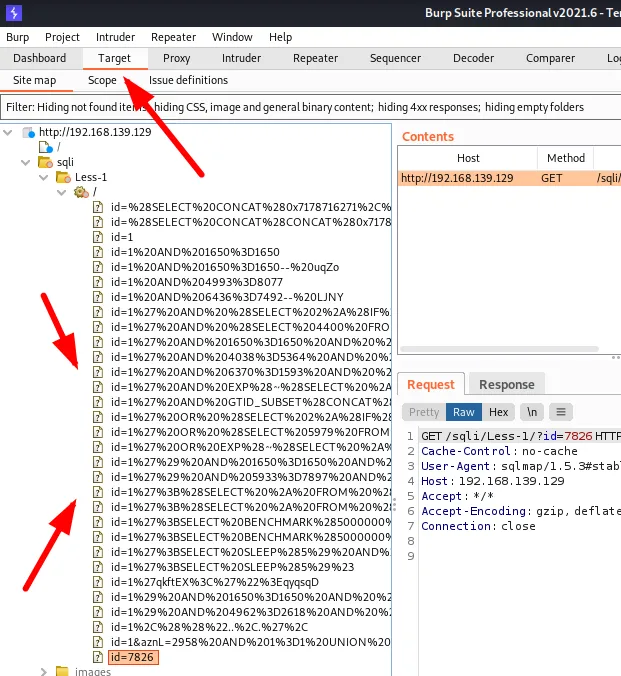
Task: Expand the images folder node
Action: point(44,671)
